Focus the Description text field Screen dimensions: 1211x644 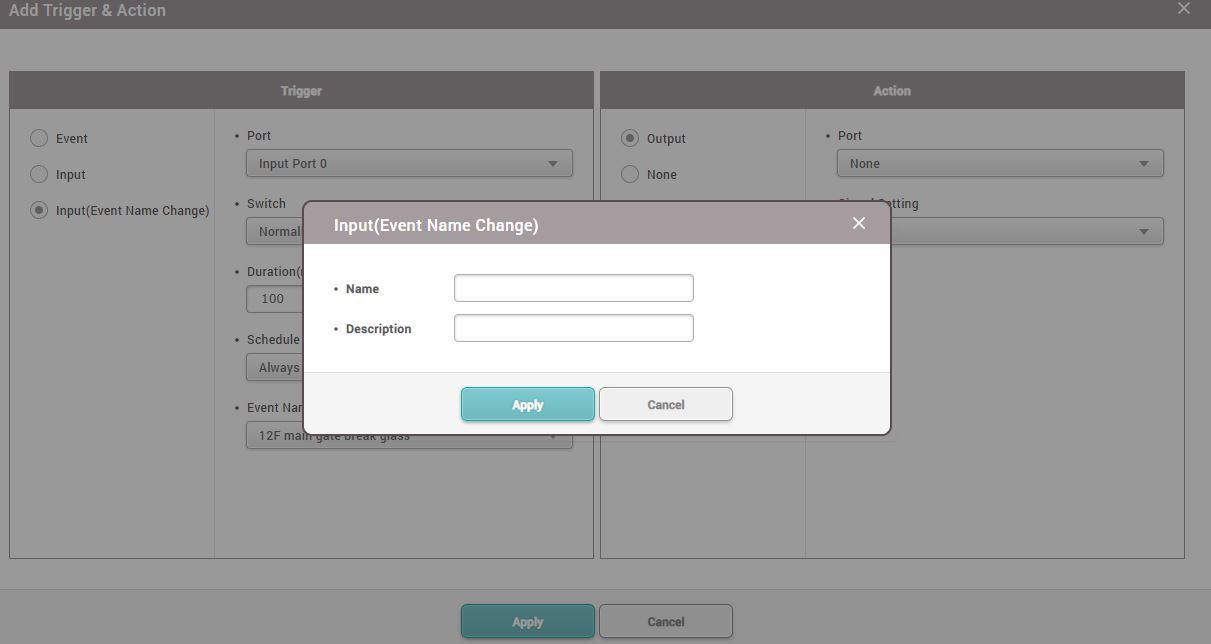pos(573,328)
